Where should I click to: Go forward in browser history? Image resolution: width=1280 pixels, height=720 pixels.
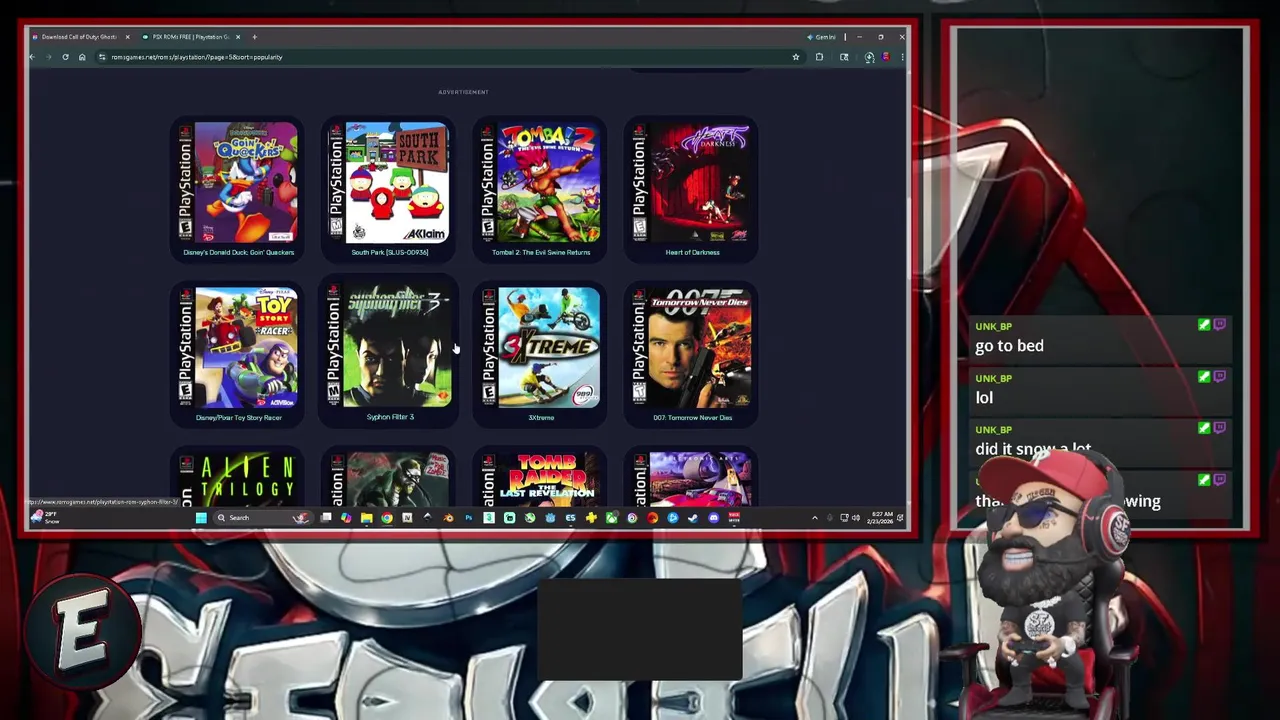[x=48, y=57]
